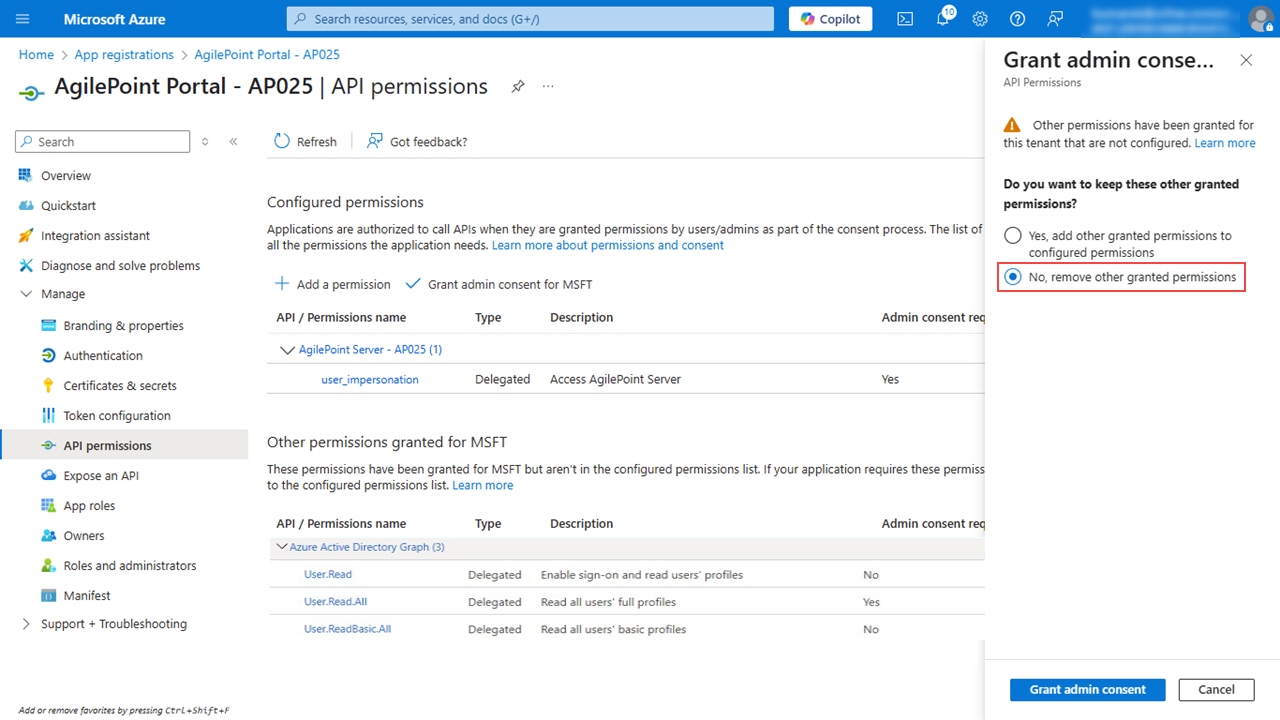Click Add a permission

pos(333,284)
